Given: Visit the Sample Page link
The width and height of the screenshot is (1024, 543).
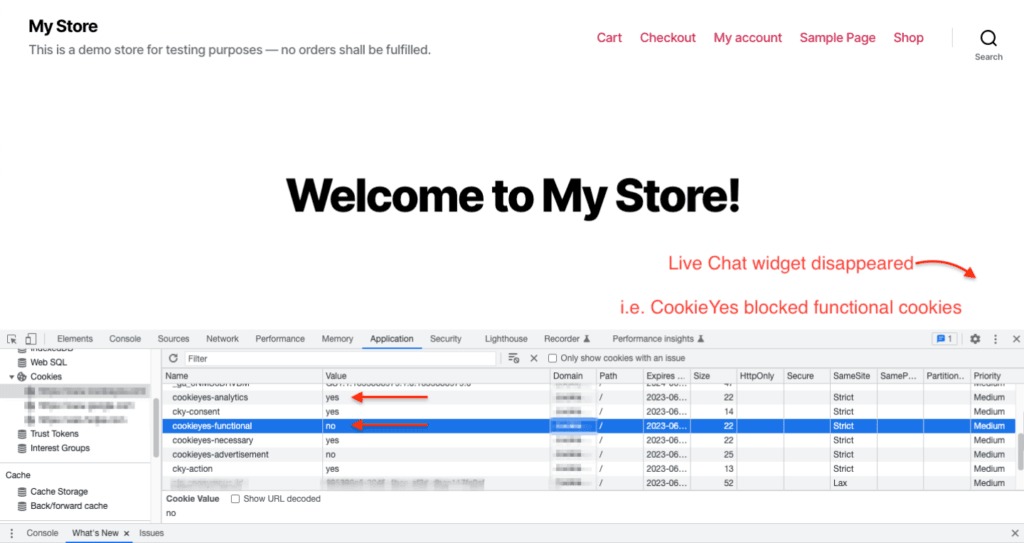Looking at the screenshot, I should point(837,38).
